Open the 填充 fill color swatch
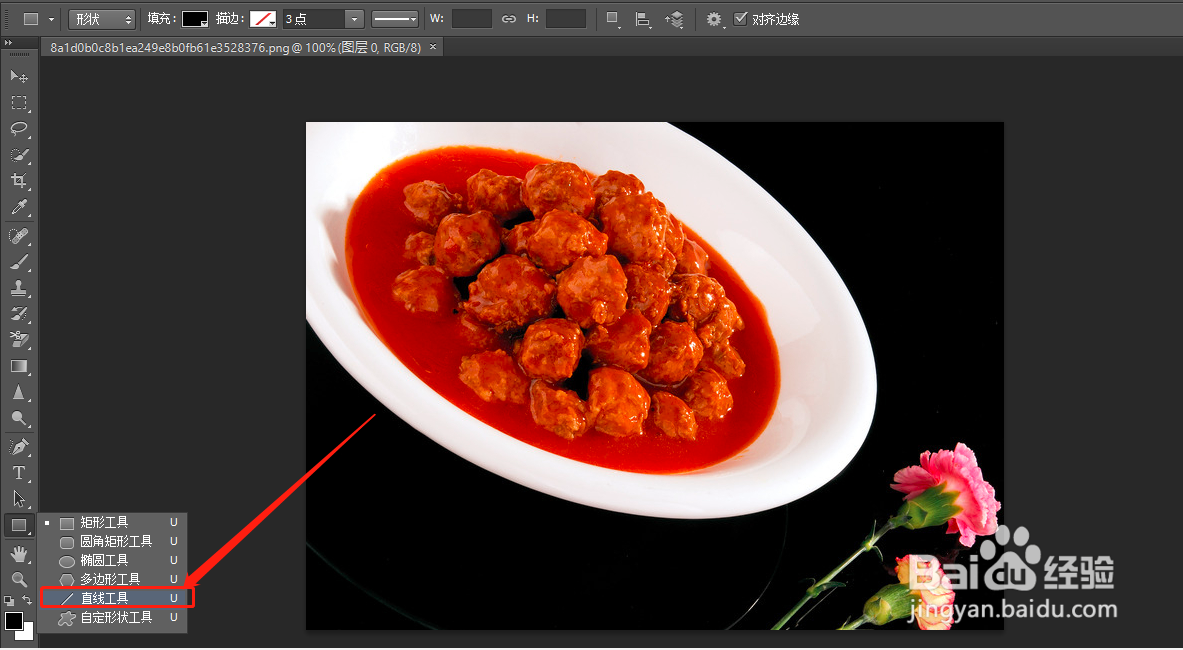Viewport: 1183px width, 650px height. [195, 19]
